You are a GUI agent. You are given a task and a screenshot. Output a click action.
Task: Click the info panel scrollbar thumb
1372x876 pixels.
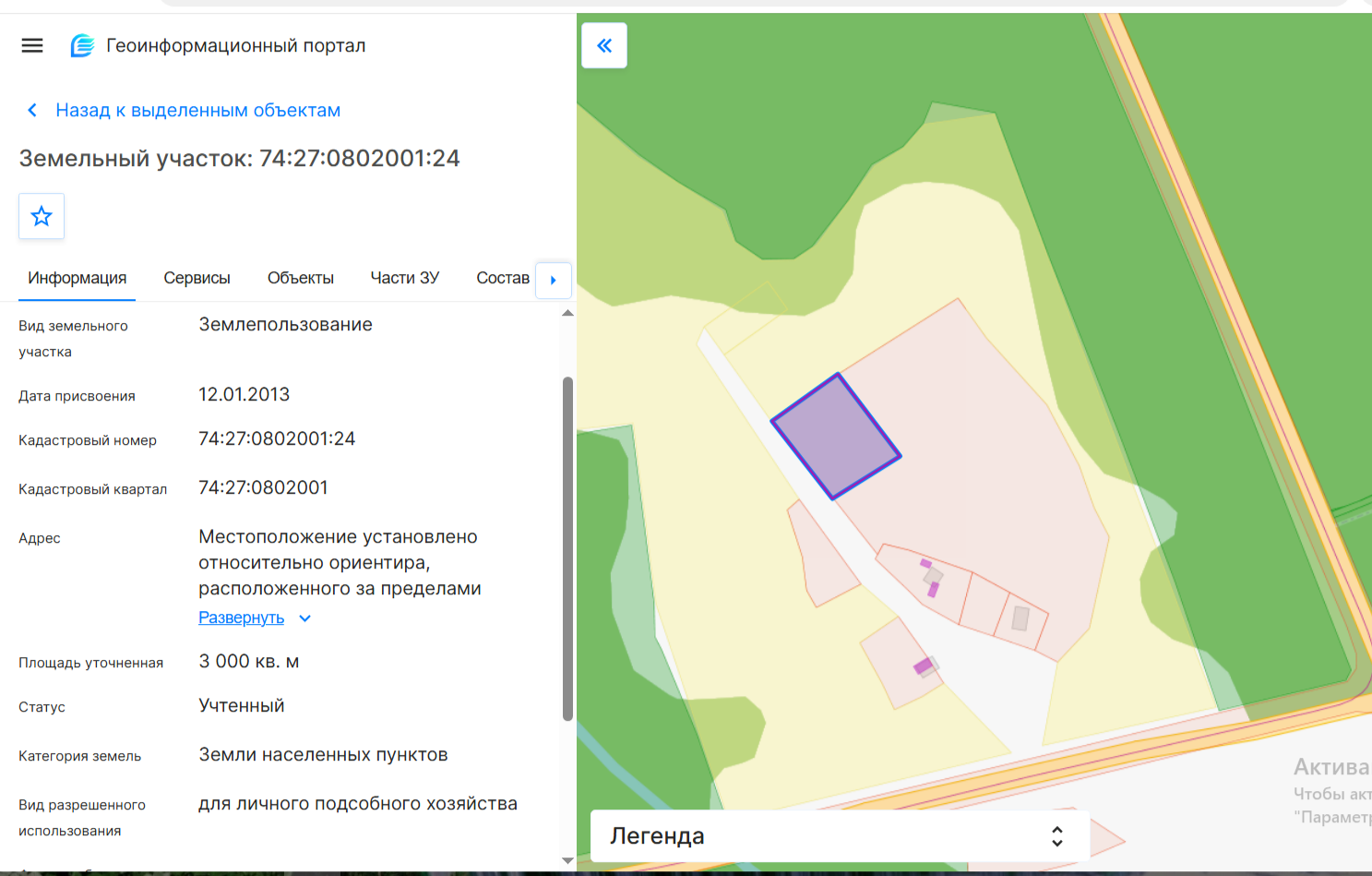[567, 548]
